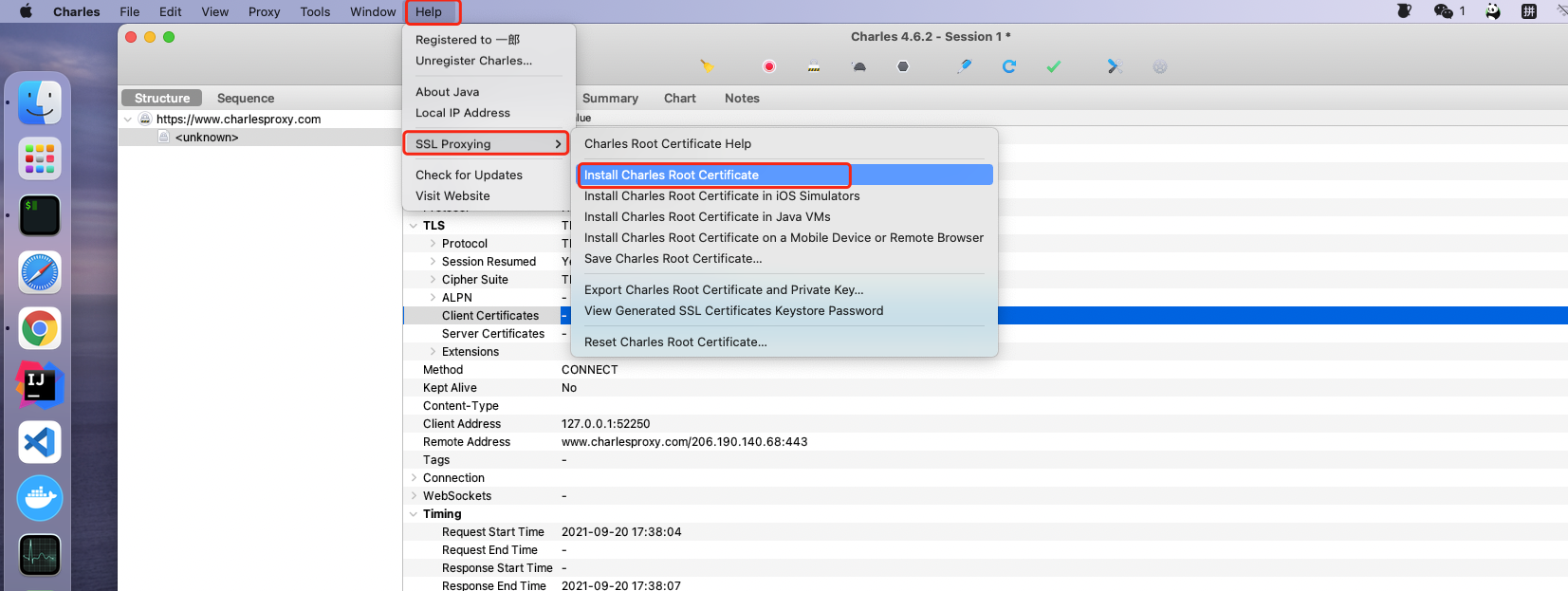Open Visual Studio Code in the Dock
The image size is (1568, 591).
[40, 442]
